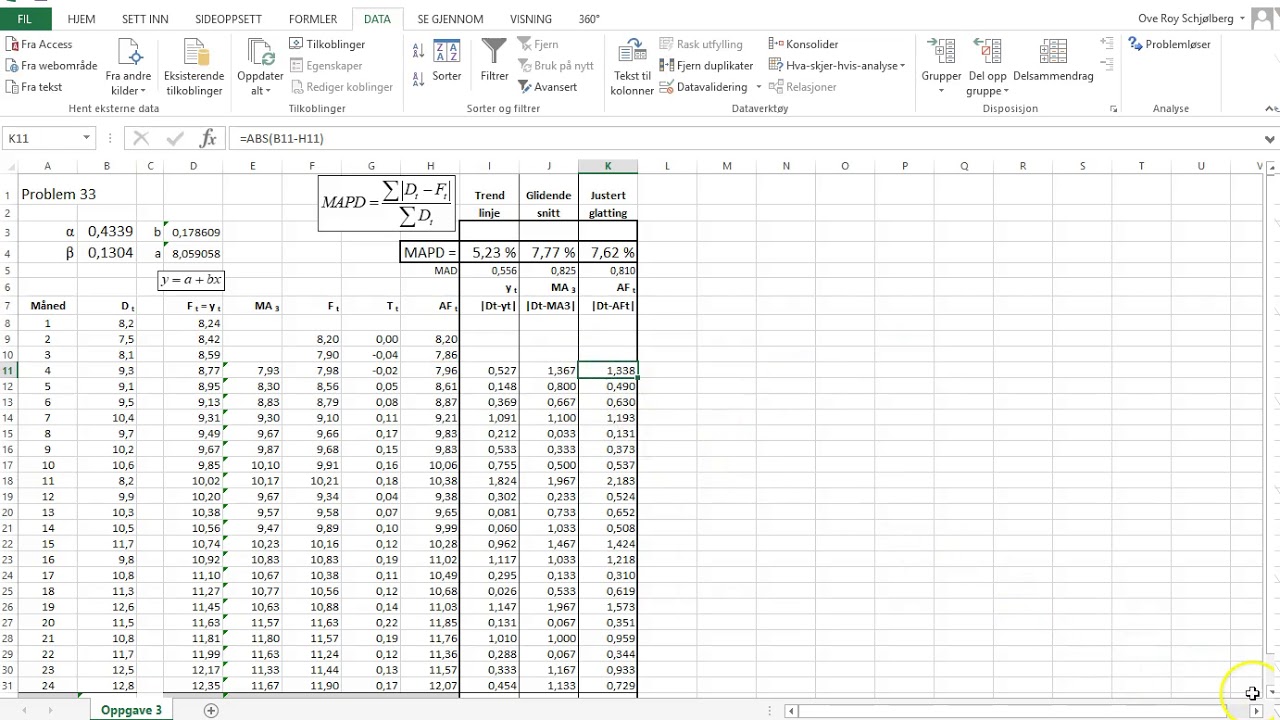Import from text file via Fra tekst

click(x=34, y=87)
